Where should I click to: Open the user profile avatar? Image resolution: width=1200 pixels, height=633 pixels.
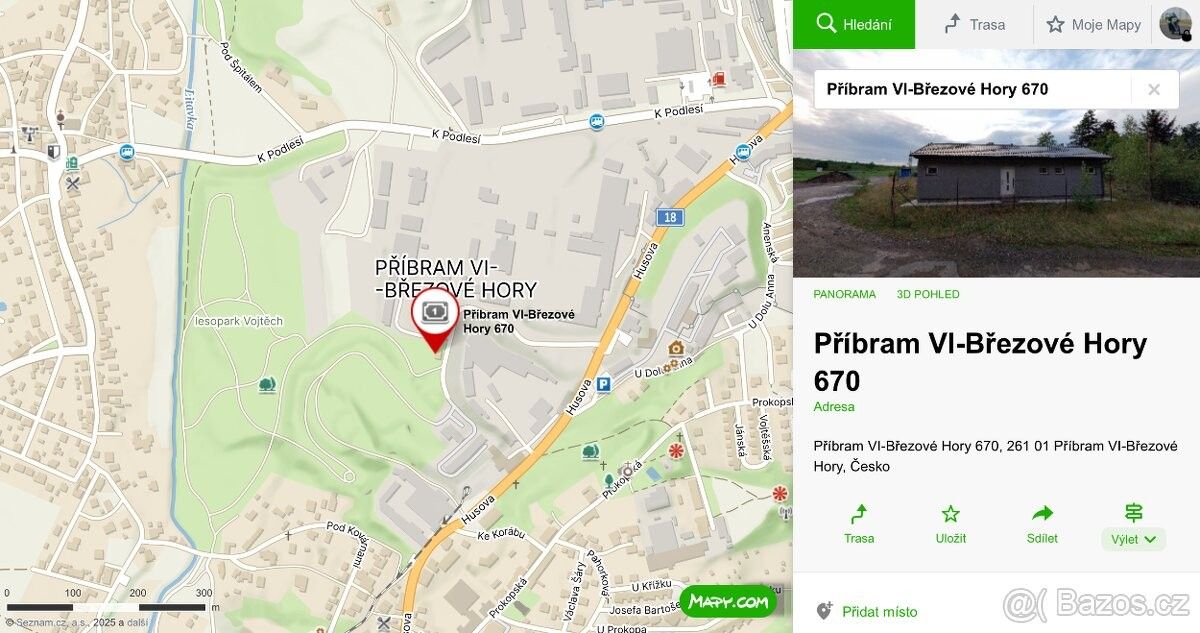point(1175,24)
